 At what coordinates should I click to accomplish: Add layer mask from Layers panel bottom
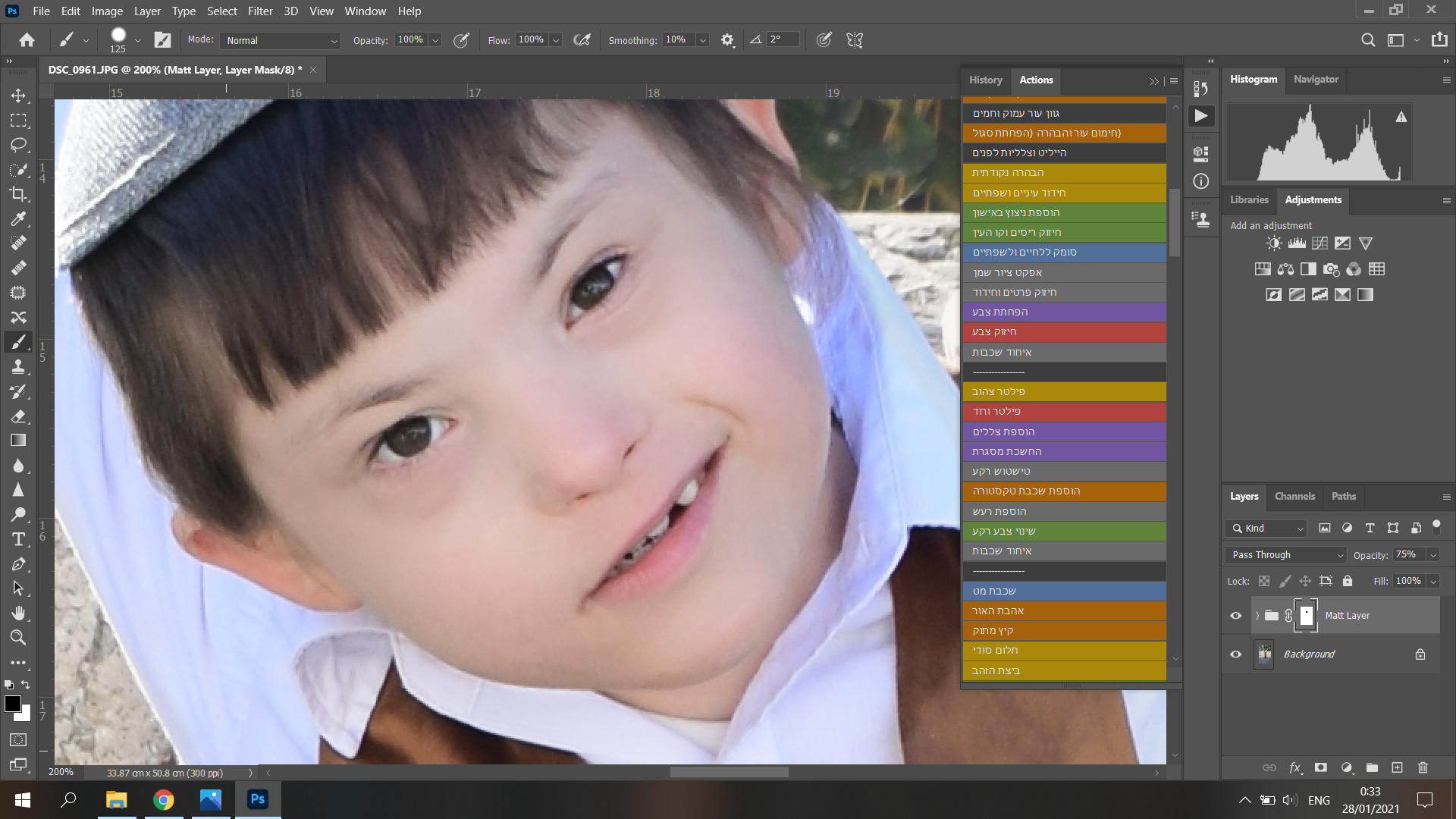(x=1320, y=767)
